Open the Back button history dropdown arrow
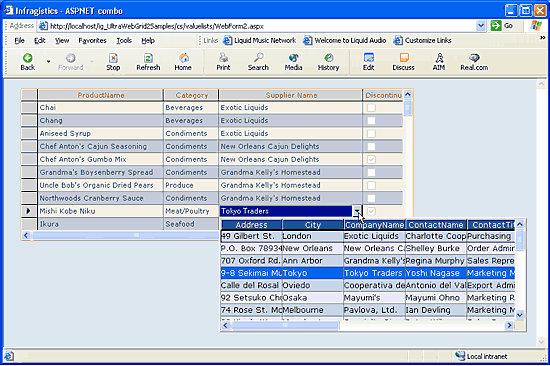The height and width of the screenshot is (366, 550). pyautogui.click(x=48, y=62)
